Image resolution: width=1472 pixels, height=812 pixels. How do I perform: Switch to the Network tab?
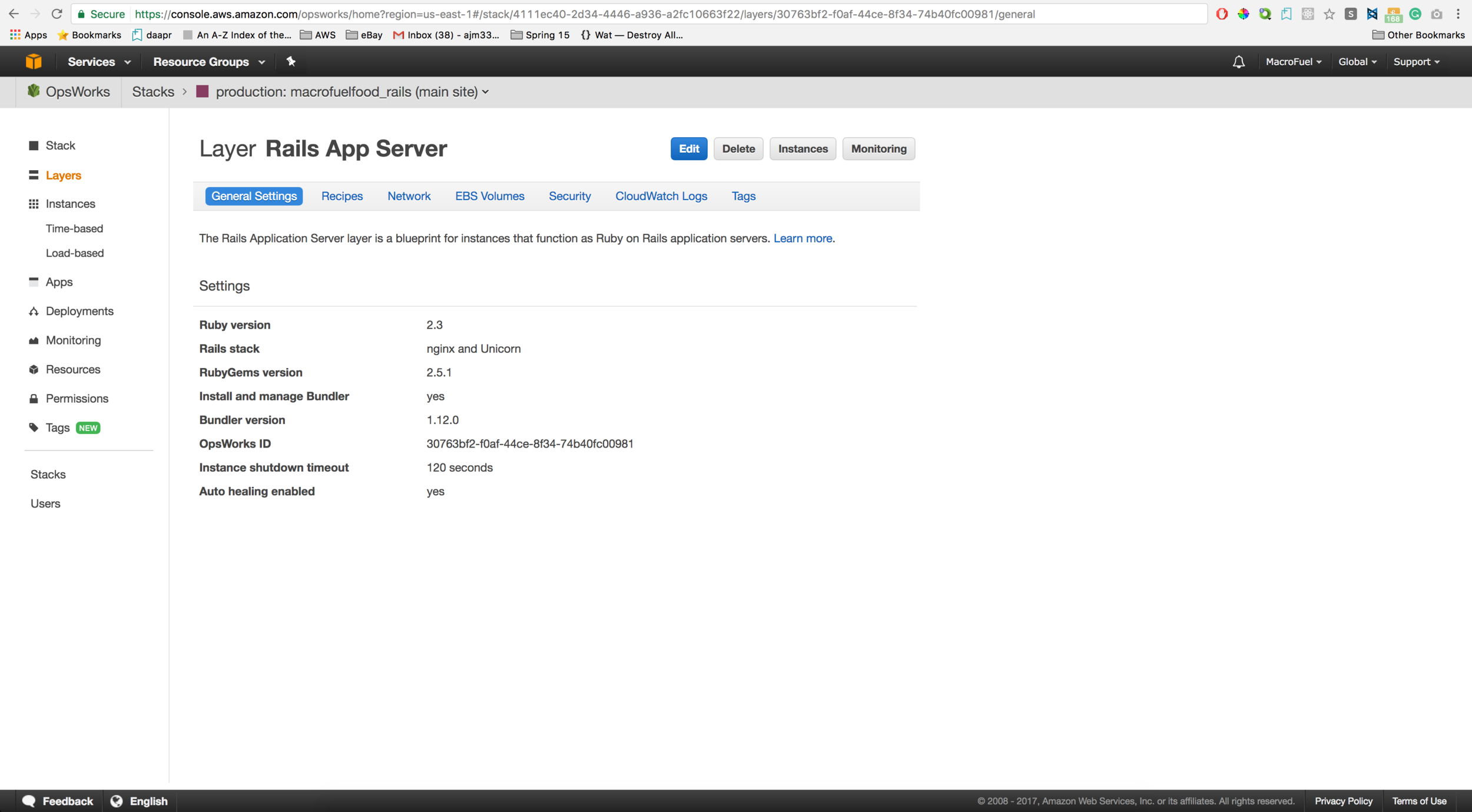409,196
